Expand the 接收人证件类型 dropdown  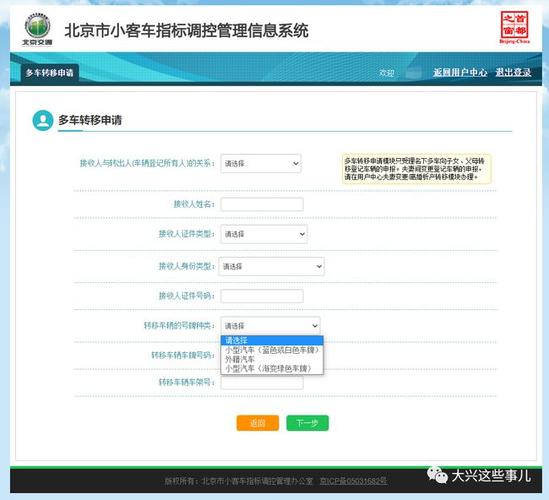(x=264, y=234)
